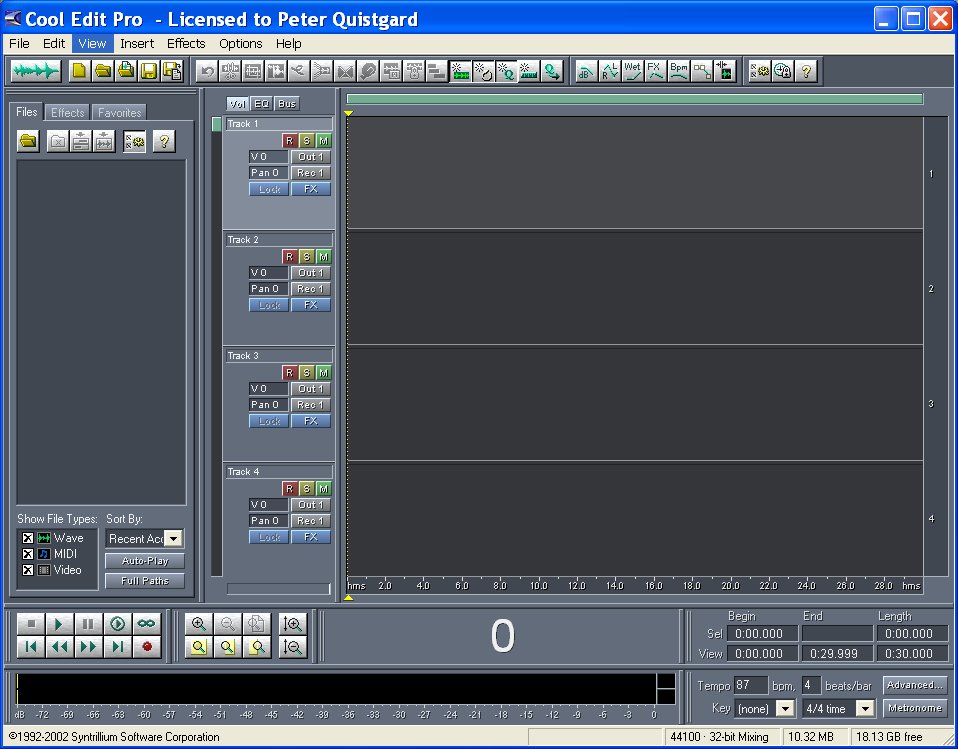Show Wet/Dry mix envelopes icon

(x=632, y=71)
